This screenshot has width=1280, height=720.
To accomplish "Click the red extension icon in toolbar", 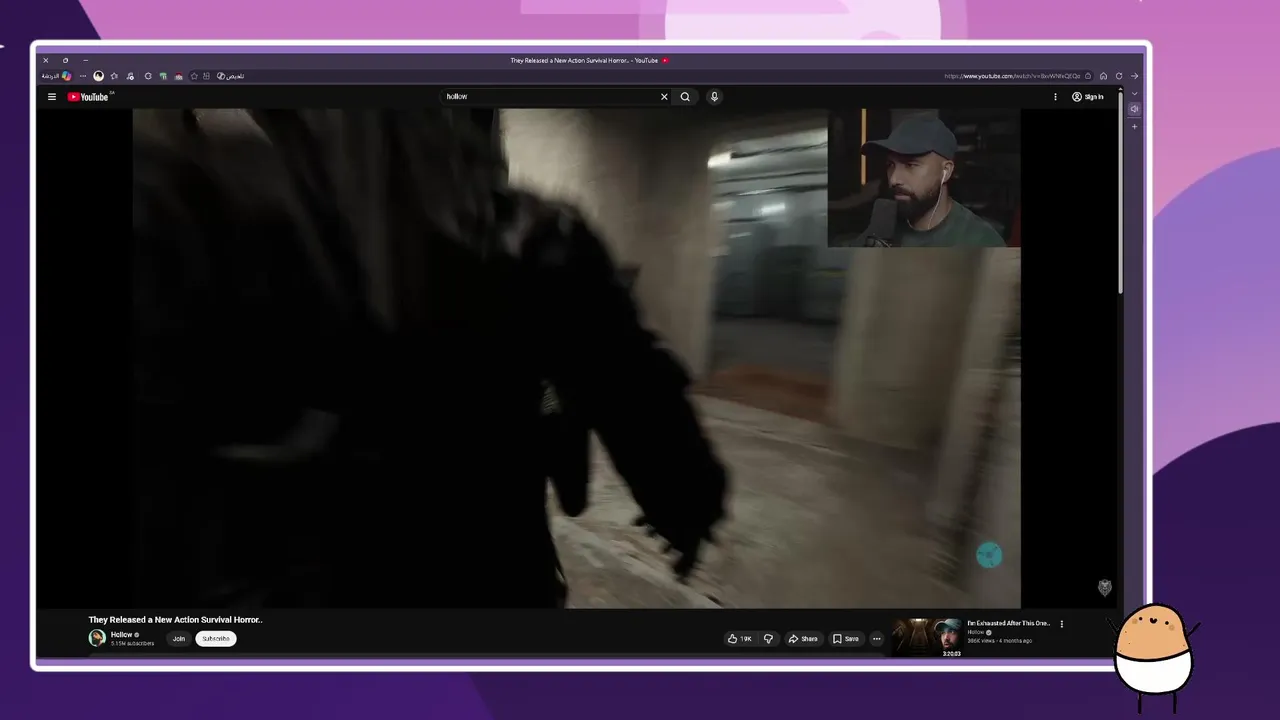I will point(179,76).
